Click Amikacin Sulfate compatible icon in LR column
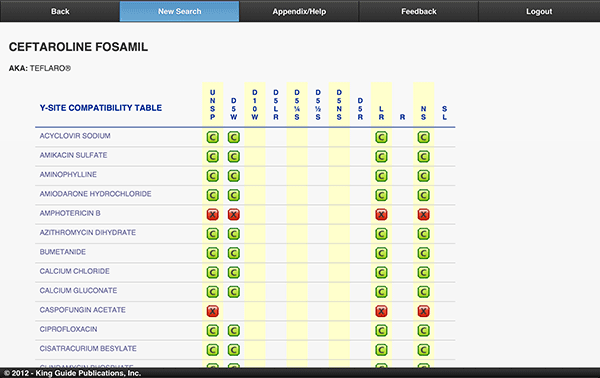 (381, 156)
